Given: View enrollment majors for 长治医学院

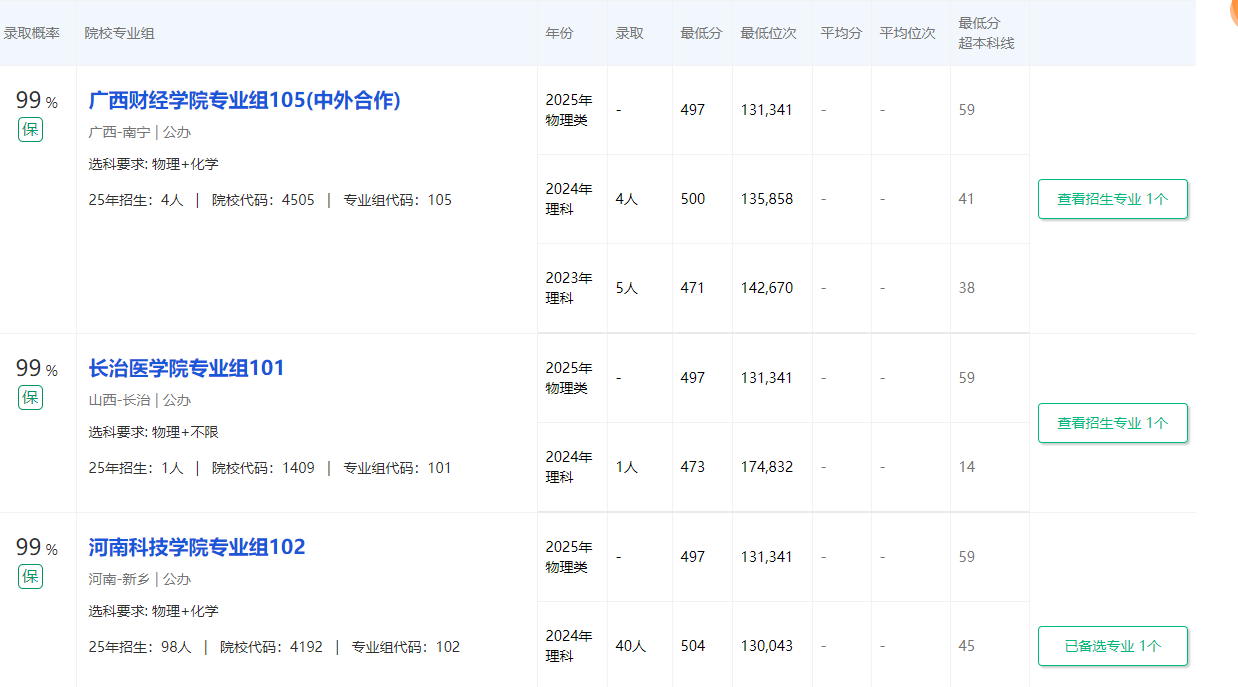Looking at the screenshot, I should [x=1113, y=423].
